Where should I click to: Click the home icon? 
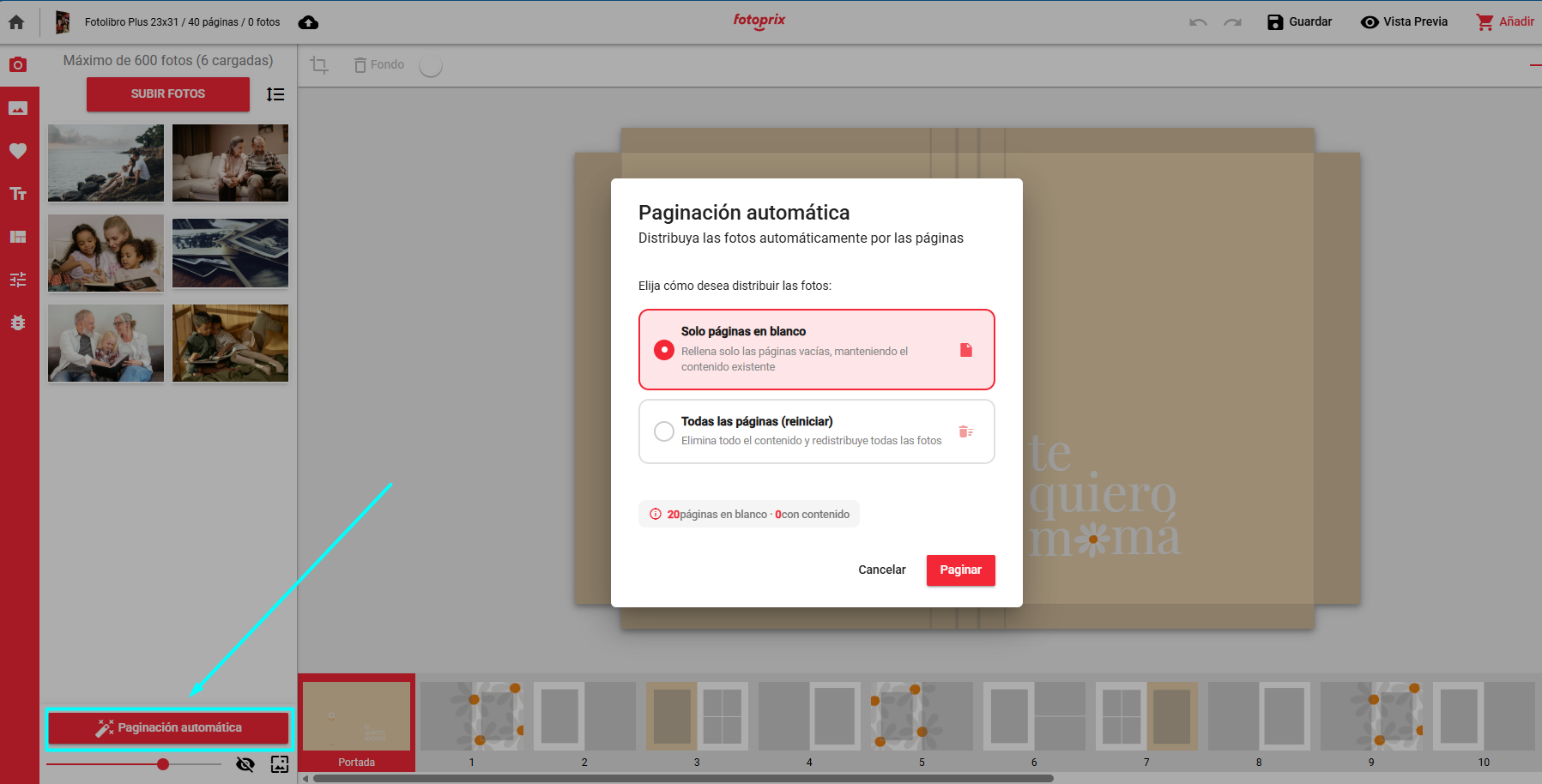16,22
